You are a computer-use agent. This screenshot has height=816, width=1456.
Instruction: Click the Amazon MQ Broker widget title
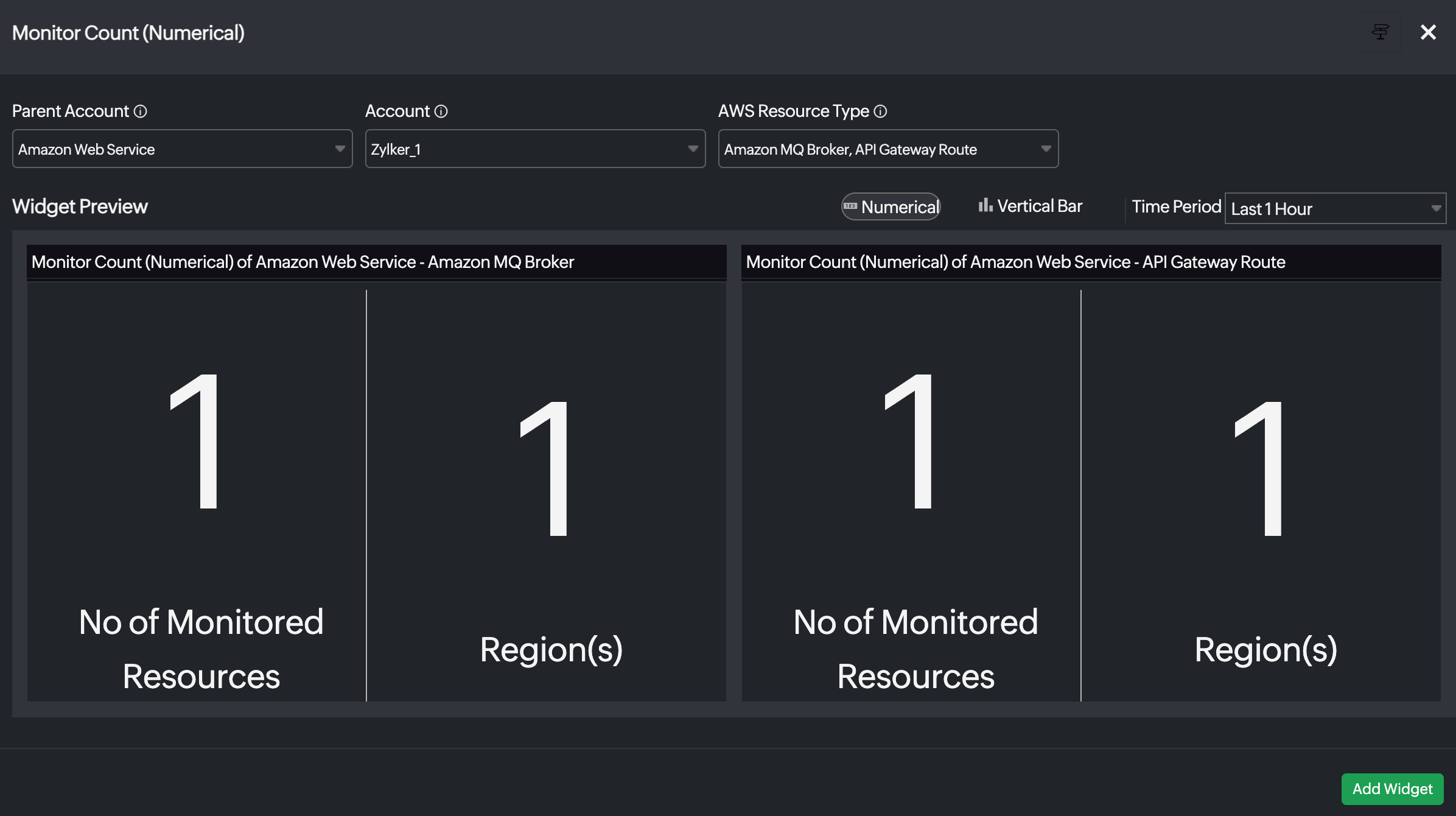(303, 262)
